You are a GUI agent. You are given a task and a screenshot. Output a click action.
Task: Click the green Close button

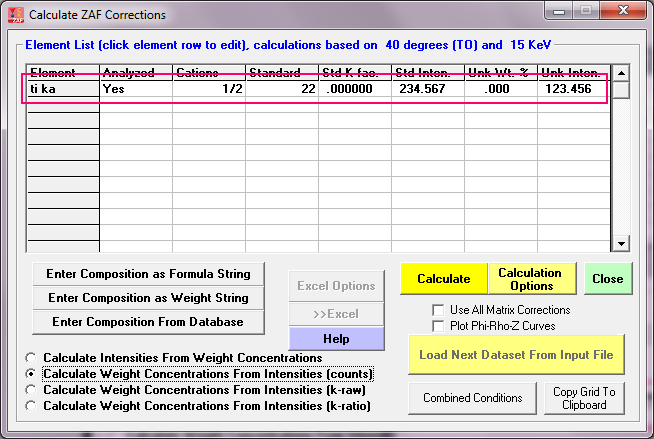click(x=607, y=279)
